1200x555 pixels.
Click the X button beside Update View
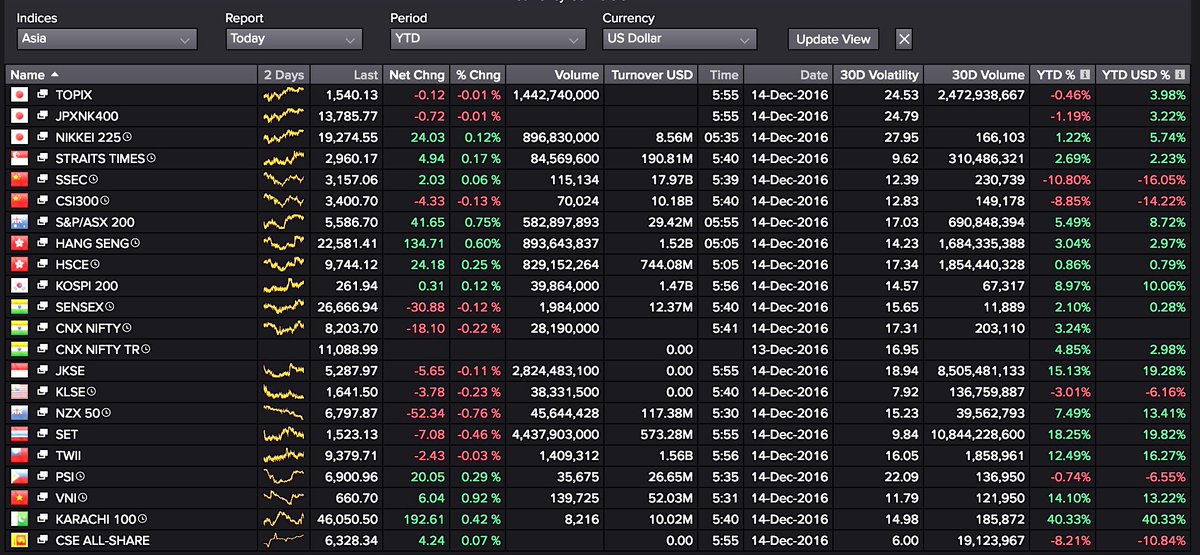(903, 39)
